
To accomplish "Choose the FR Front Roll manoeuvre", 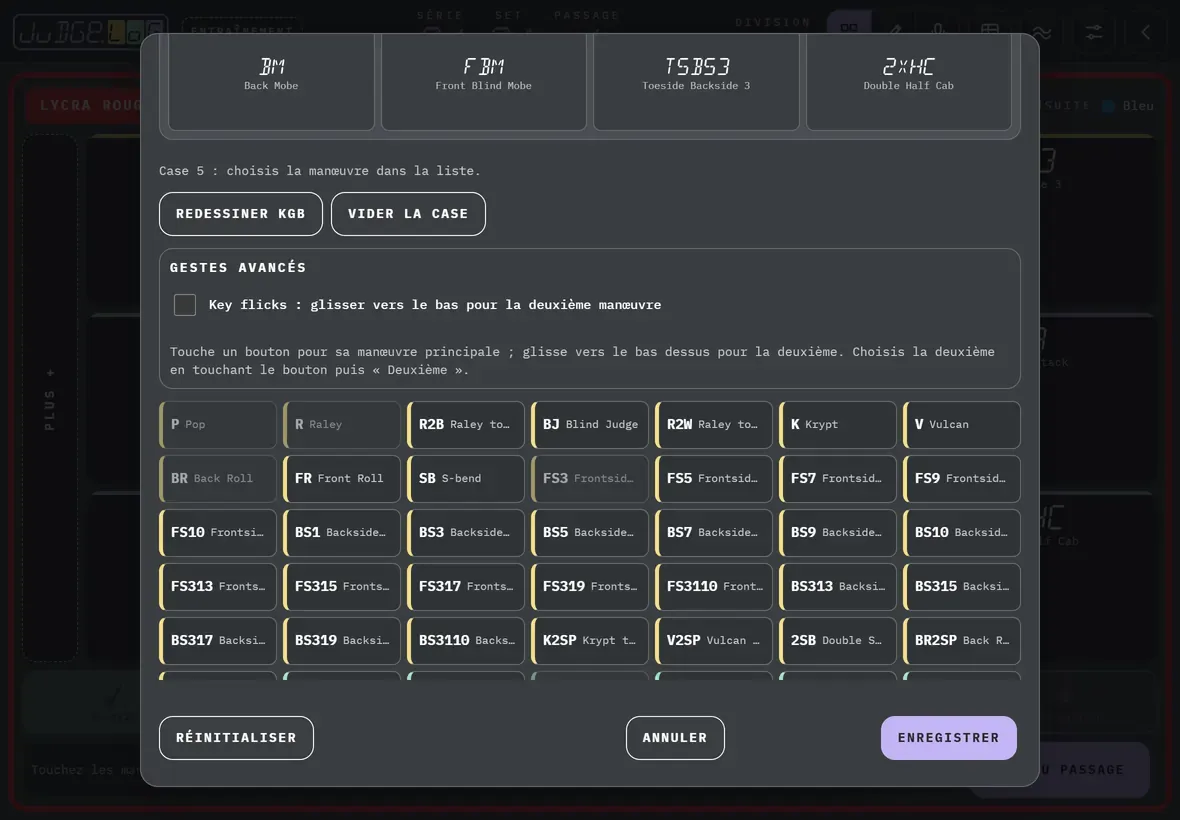I will pyautogui.click(x=342, y=478).
